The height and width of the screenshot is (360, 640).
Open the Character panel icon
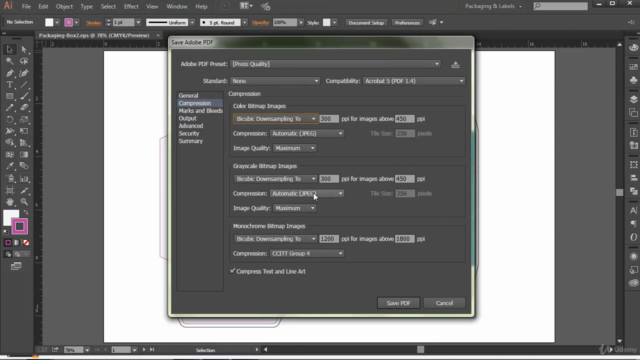click(633, 211)
